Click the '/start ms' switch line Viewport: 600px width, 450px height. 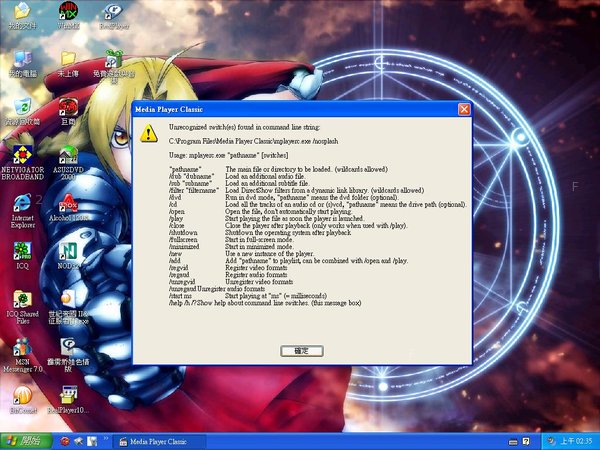(248, 296)
